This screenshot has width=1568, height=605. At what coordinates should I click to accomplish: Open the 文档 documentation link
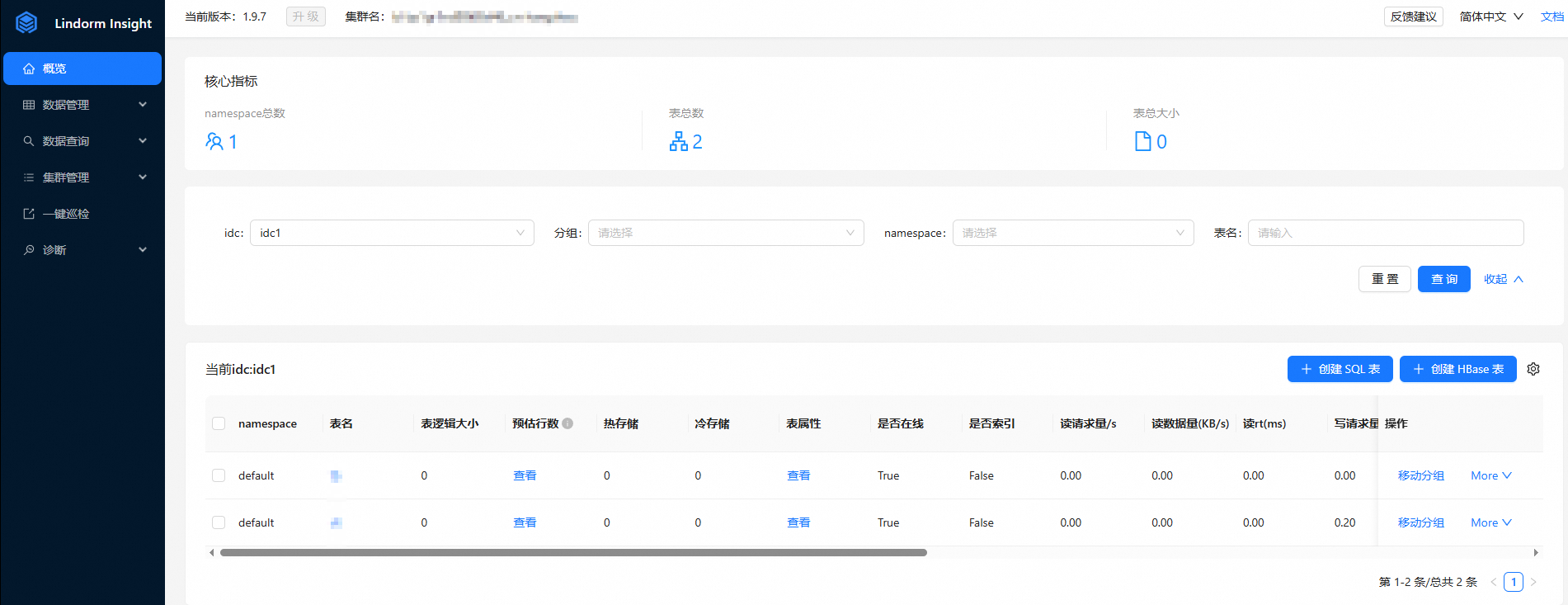1552,17
